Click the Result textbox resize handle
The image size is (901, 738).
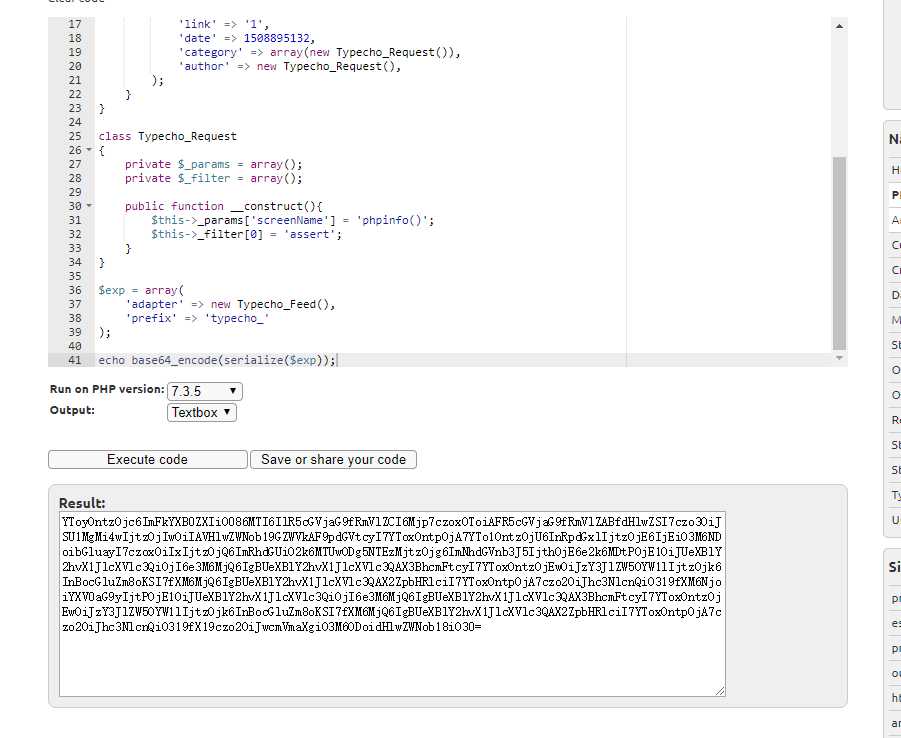pyautogui.click(x=720, y=691)
